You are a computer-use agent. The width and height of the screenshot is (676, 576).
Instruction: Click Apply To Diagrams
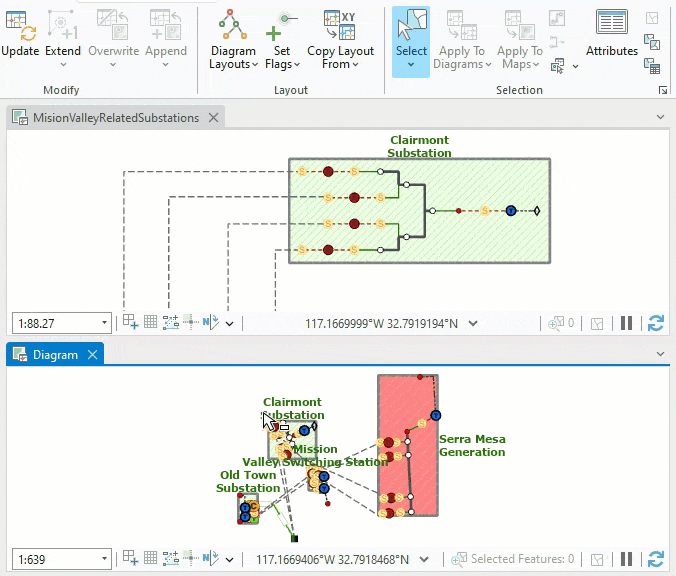tap(462, 39)
